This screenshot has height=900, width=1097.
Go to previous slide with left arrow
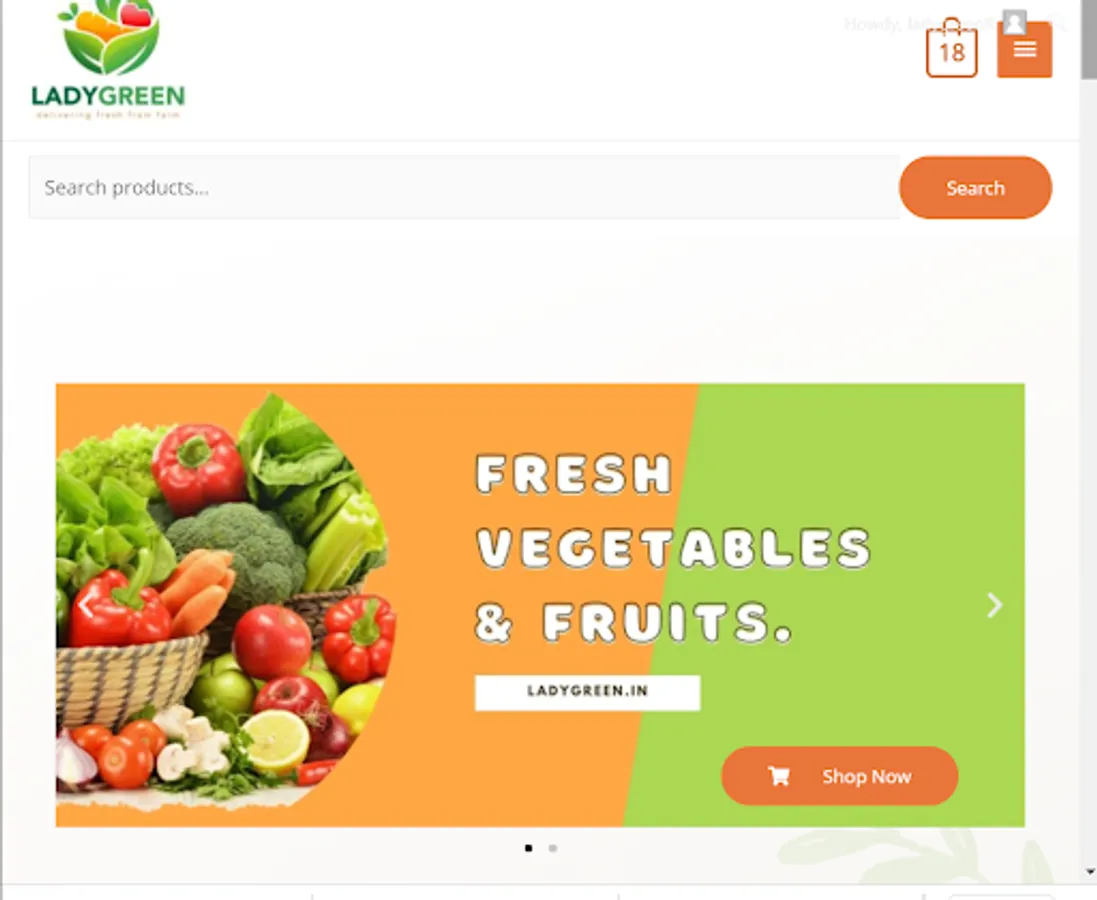[x=86, y=605]
